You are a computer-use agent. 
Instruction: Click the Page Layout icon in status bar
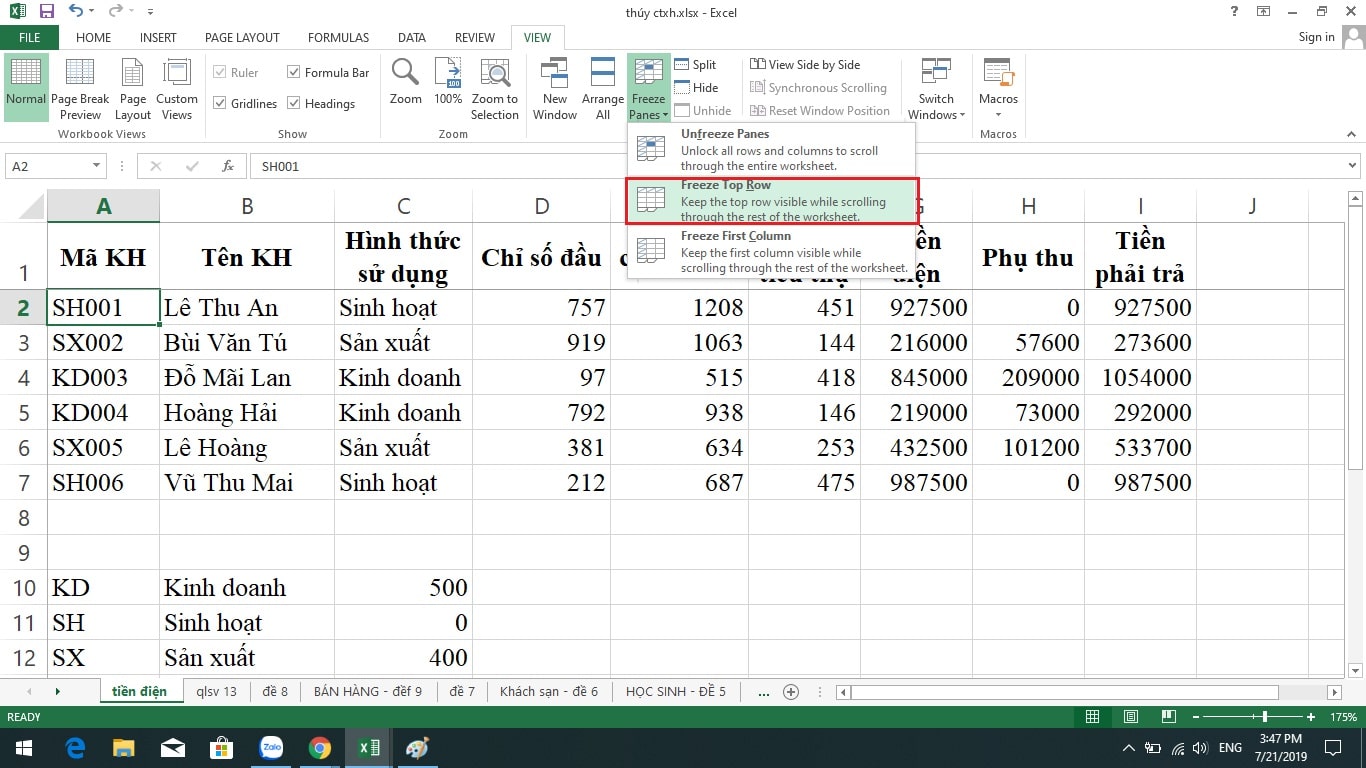point(1130,717)
